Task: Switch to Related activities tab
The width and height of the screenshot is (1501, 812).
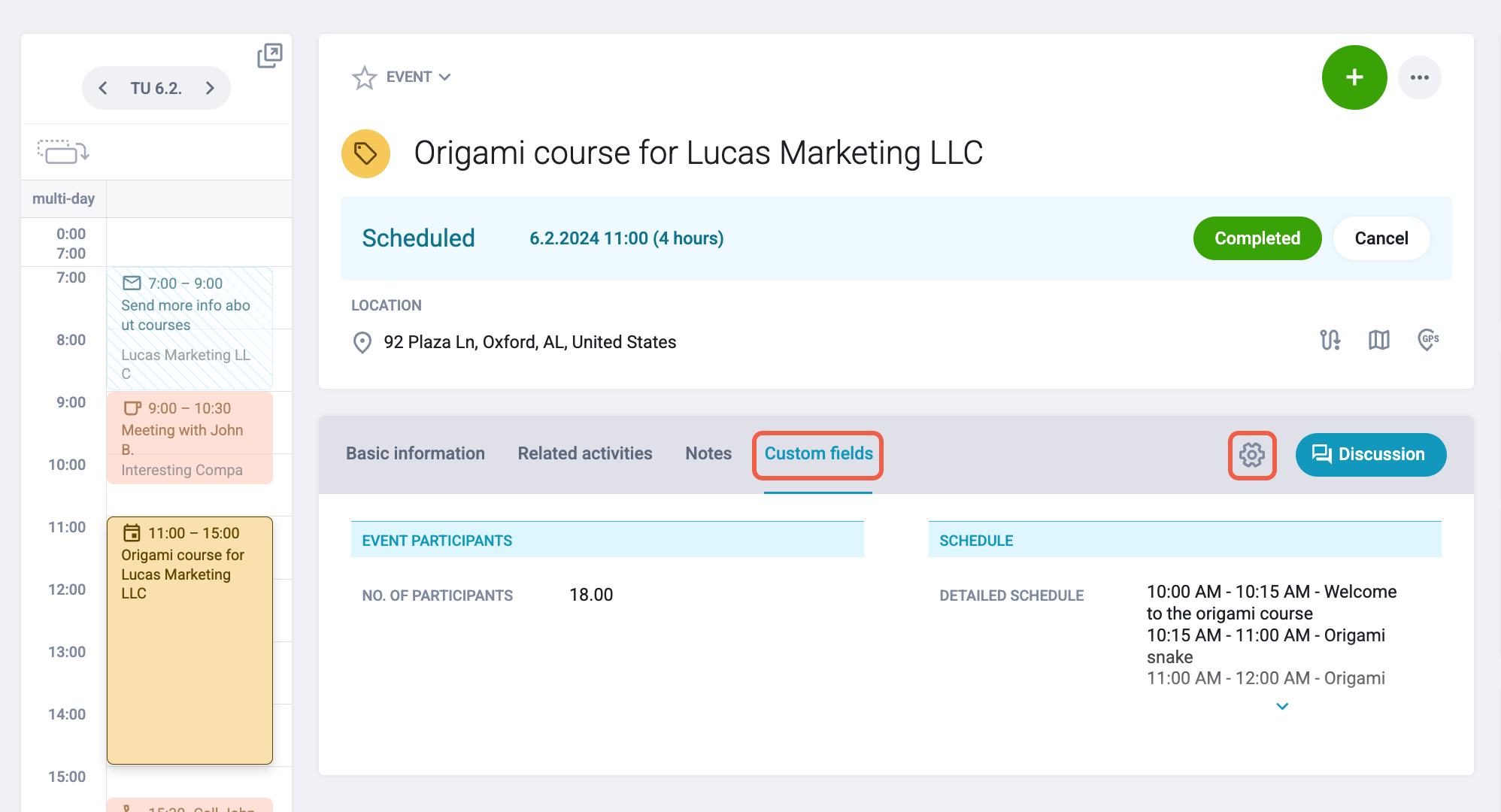Action: click(x=585, y=453)
